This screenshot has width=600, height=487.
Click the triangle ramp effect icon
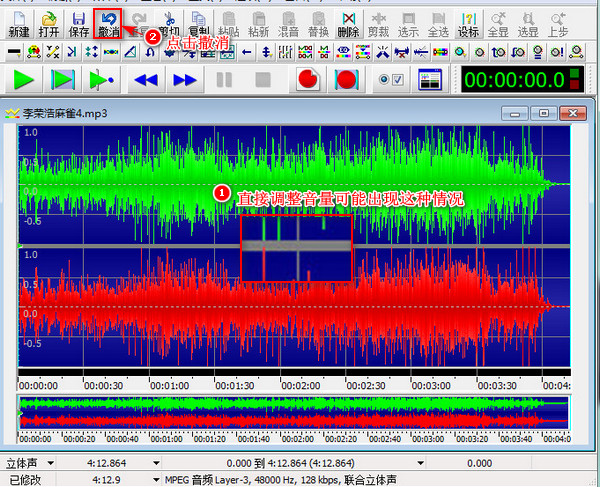(x=130, y=52)
